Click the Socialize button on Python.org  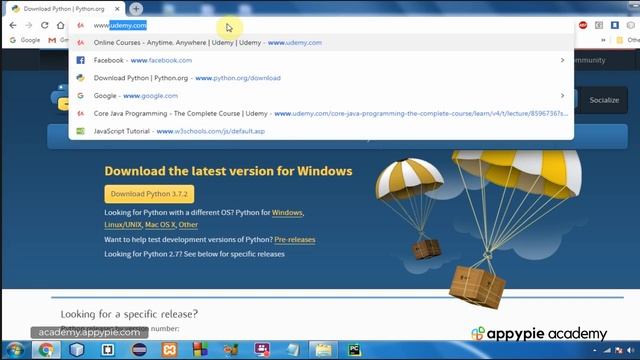604,100
